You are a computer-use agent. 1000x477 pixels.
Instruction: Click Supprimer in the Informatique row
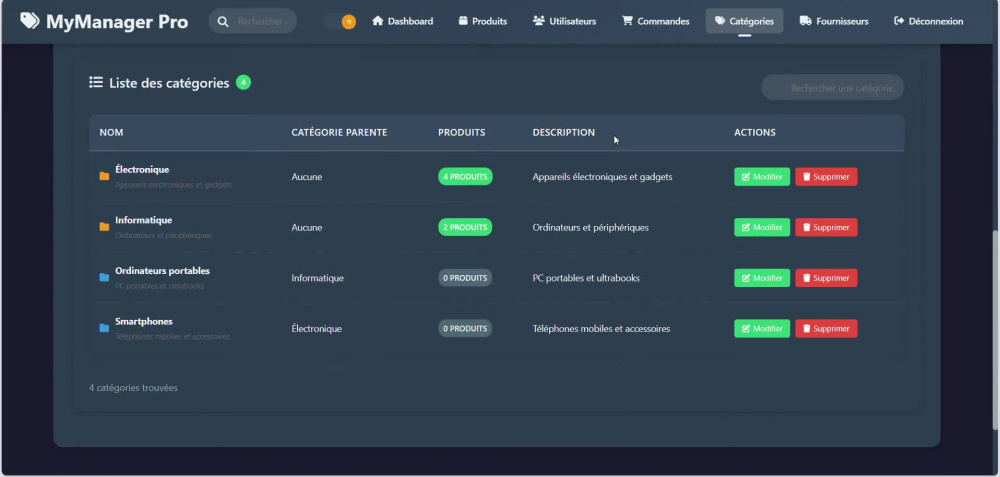coord(827,227)
